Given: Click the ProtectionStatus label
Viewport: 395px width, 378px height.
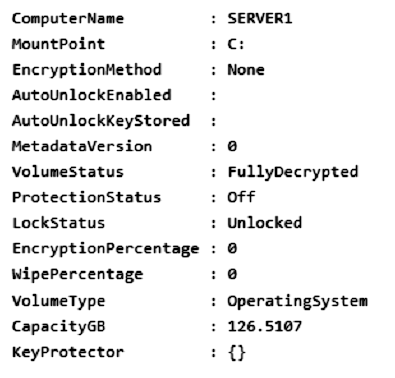Looking at the screenshot, I should coord(87,197).
